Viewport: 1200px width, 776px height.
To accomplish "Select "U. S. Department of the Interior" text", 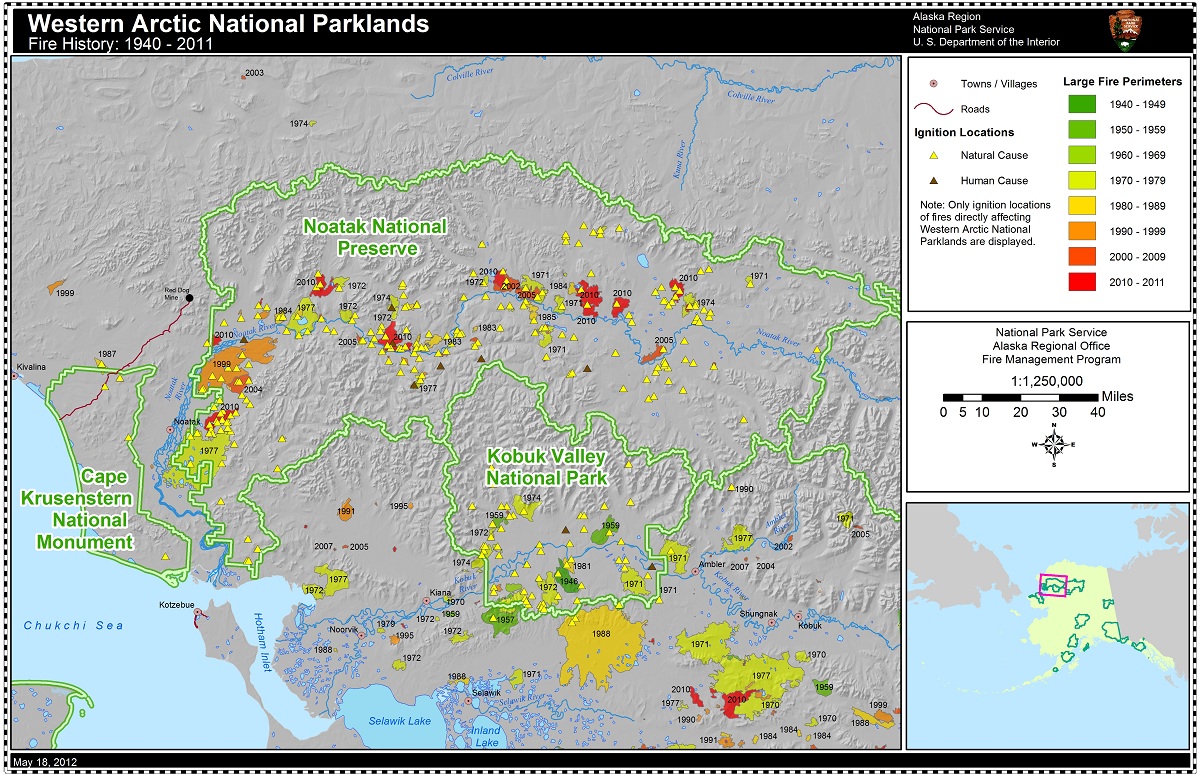I will click(x=986, y=42).
